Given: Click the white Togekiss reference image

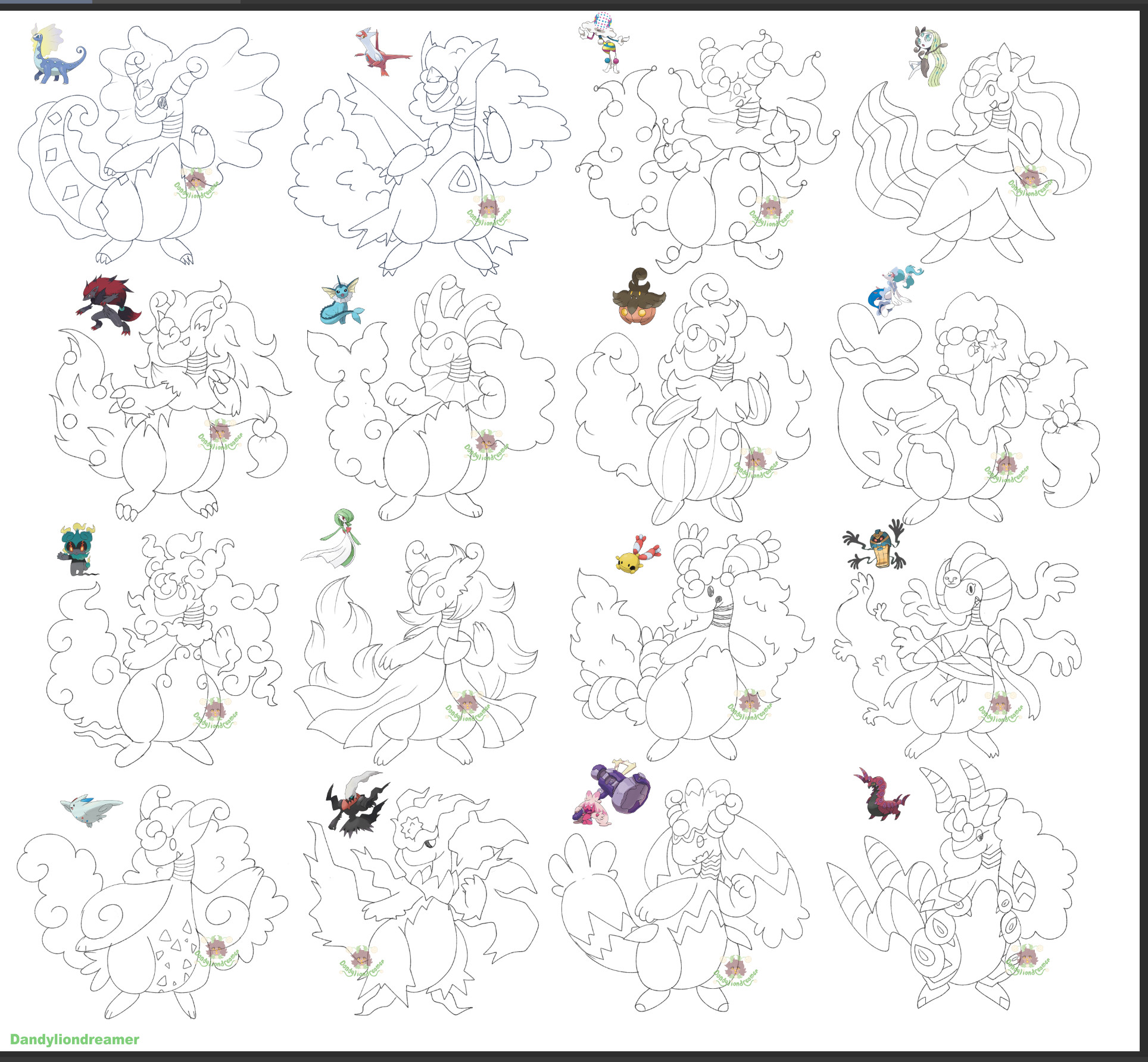Looking at the screenshot, I should point(91,810).
